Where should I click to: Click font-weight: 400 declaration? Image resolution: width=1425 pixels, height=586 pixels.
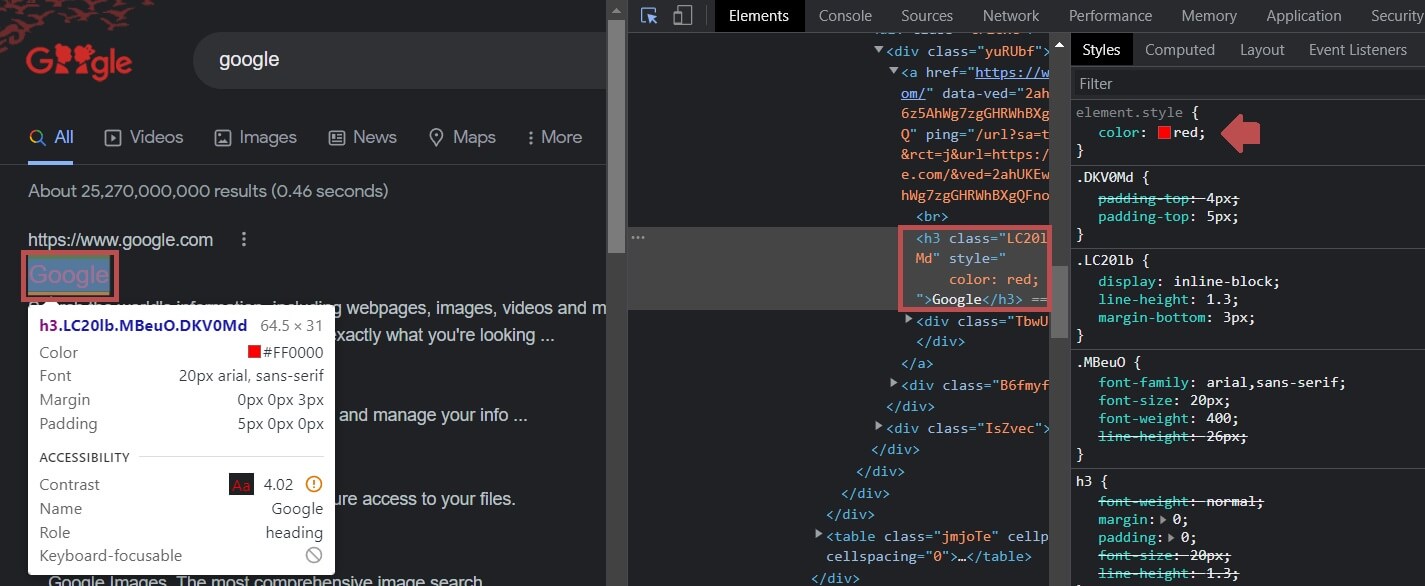coord(1168,419)
